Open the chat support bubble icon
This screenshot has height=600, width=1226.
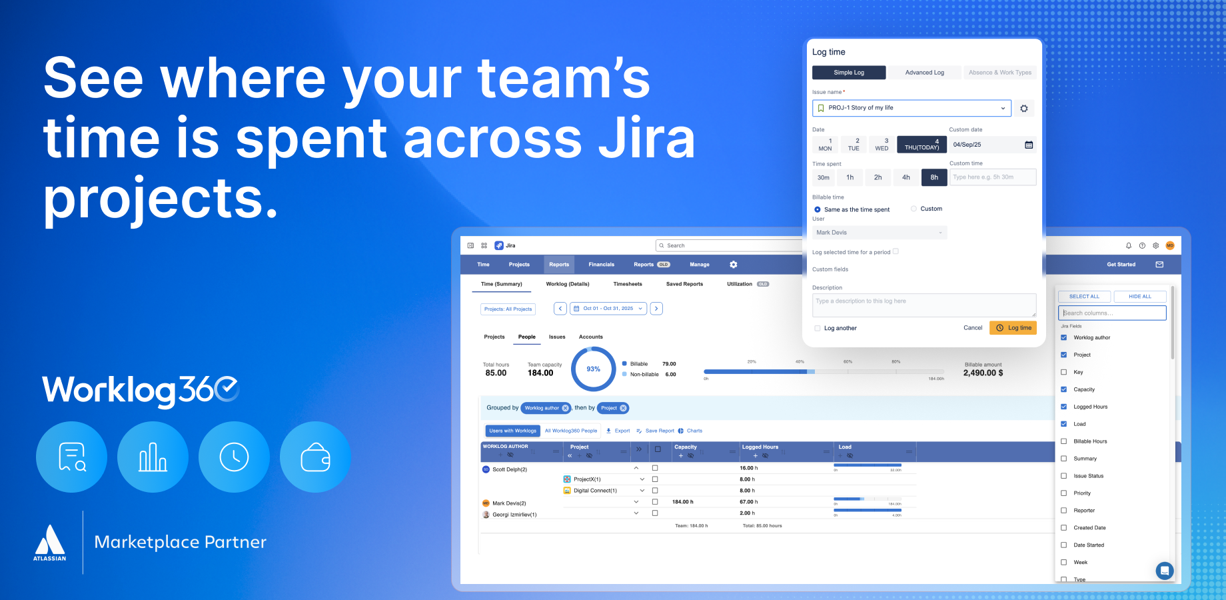coord(1164,571)
